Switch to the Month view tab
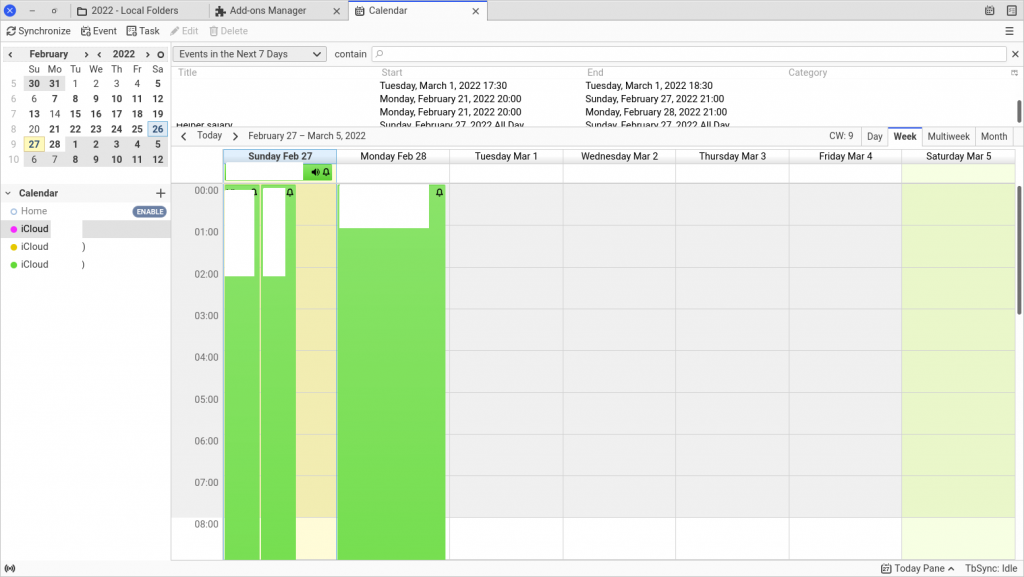The height and width of the screenshot is (577, 1024). click(x=993, y=136)
